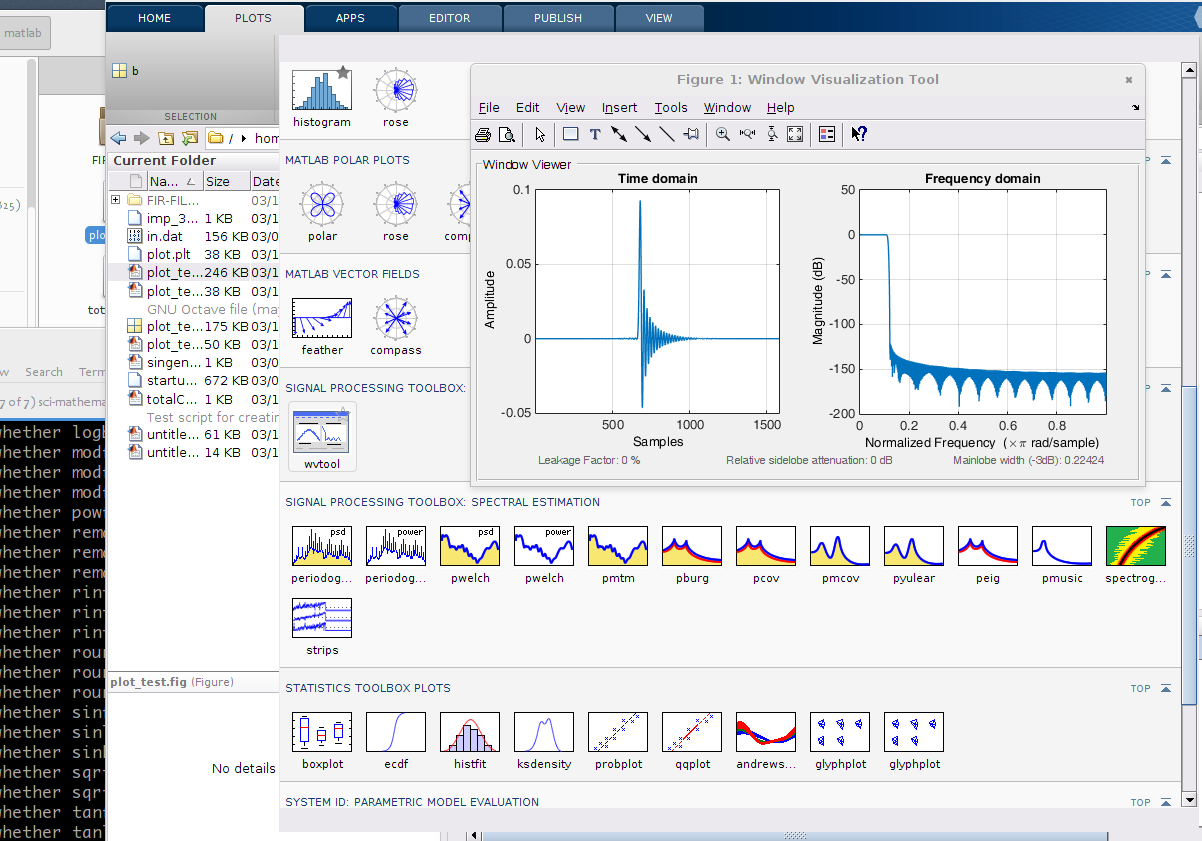Select the Edit Plot pointer tool
The width and height of the screenshot is (1202, 841).
tap(540, 134)
